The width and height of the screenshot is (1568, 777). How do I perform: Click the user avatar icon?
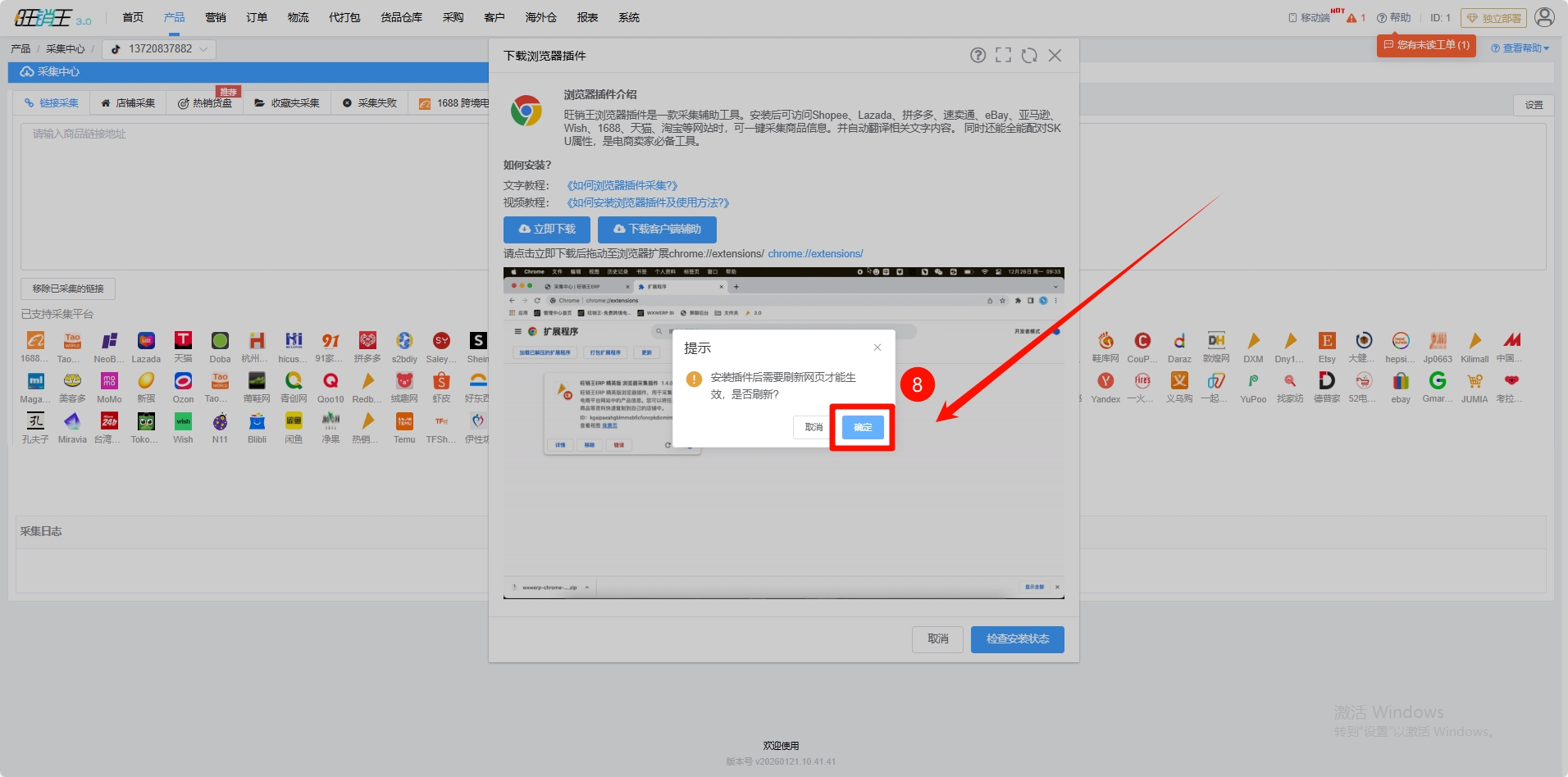pos(1544,17)
